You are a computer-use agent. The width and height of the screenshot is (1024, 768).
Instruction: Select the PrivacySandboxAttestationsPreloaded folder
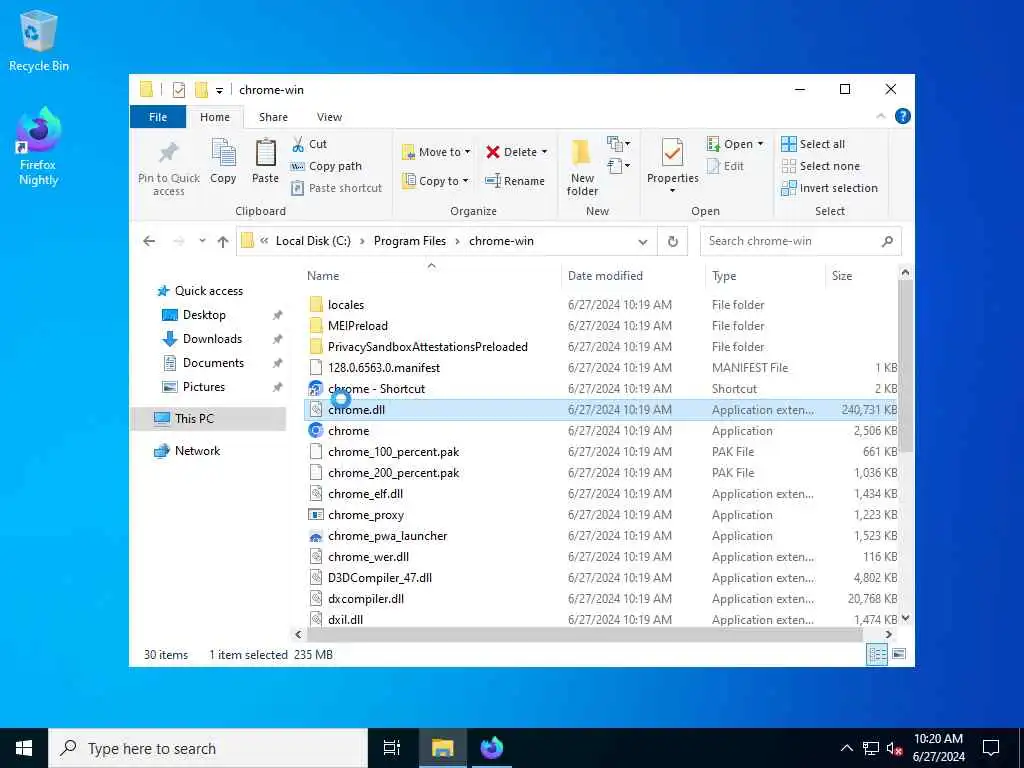click(x=427, y=347)
